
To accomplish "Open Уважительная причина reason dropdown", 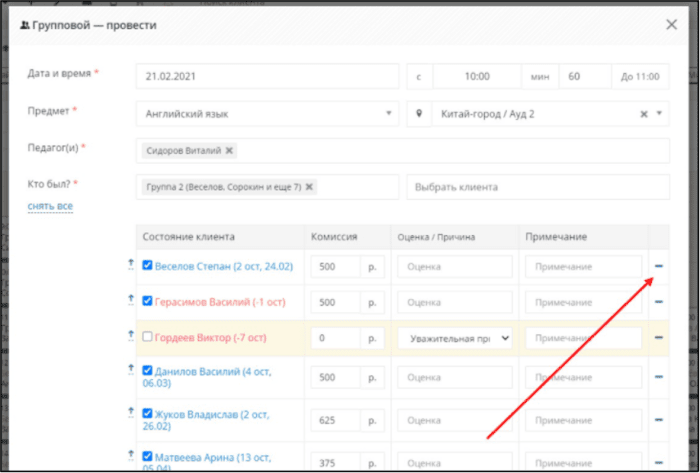I will pyautogui.click(x=455, y=338).
